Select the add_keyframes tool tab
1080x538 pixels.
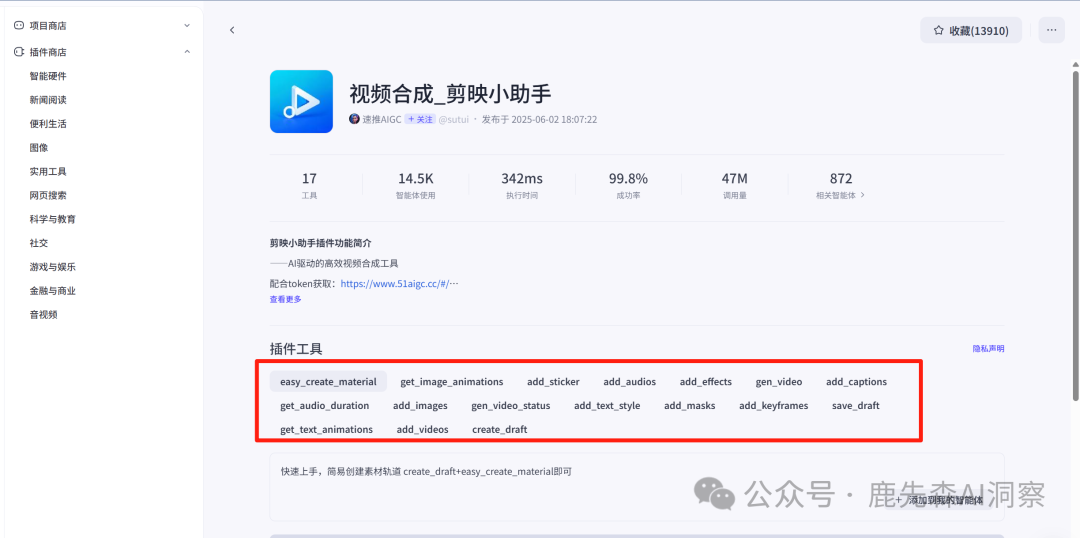[x=773, y=406]
